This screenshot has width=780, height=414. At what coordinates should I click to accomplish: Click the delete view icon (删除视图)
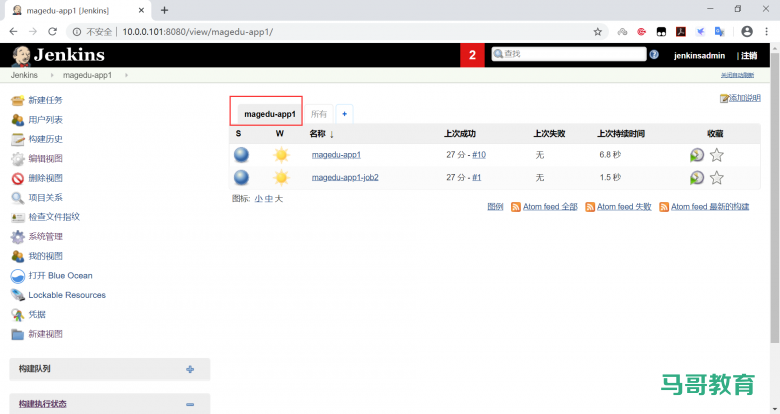click(17, 178)
